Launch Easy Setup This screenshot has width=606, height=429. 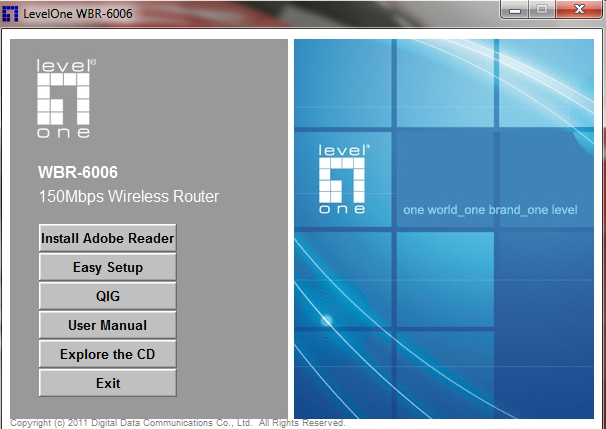click(107, 267)
